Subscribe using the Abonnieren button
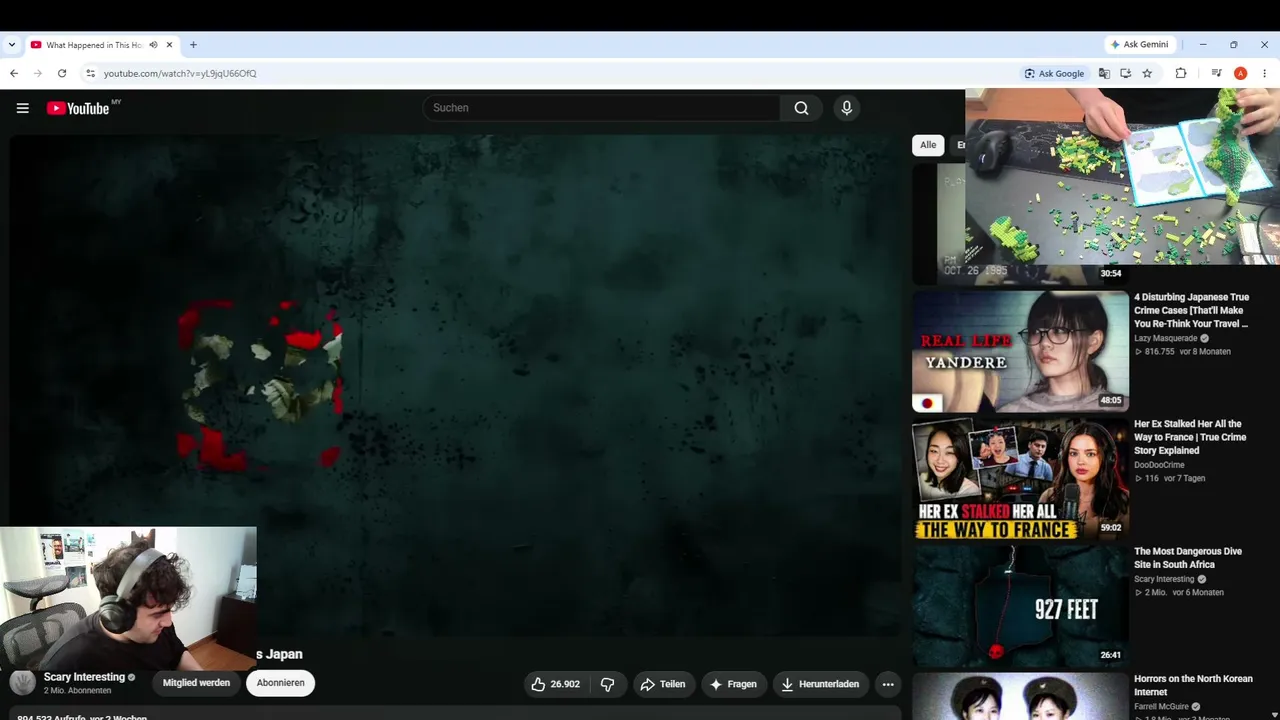The width and height of the screenshot is (1280, 720). click(281, 683)
